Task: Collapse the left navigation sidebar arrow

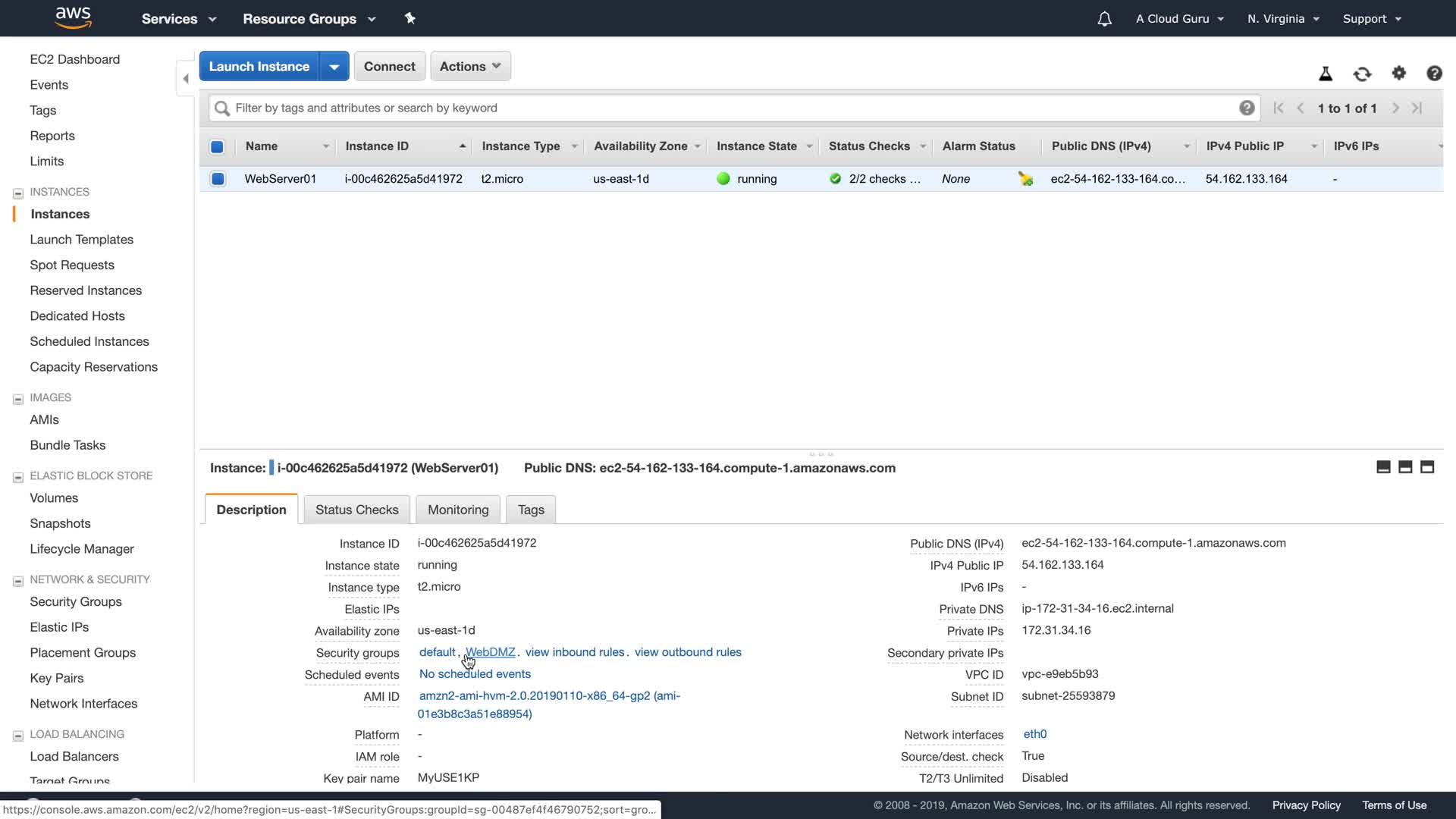Action: click(x=186, y=78)
